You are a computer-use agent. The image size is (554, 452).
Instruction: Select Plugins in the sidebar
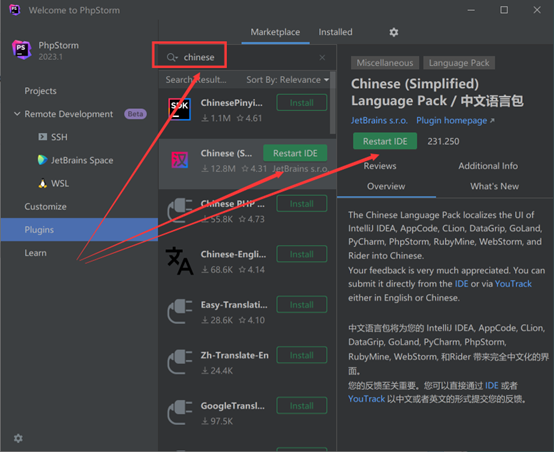pyautogui.click(x=79, y=230)
